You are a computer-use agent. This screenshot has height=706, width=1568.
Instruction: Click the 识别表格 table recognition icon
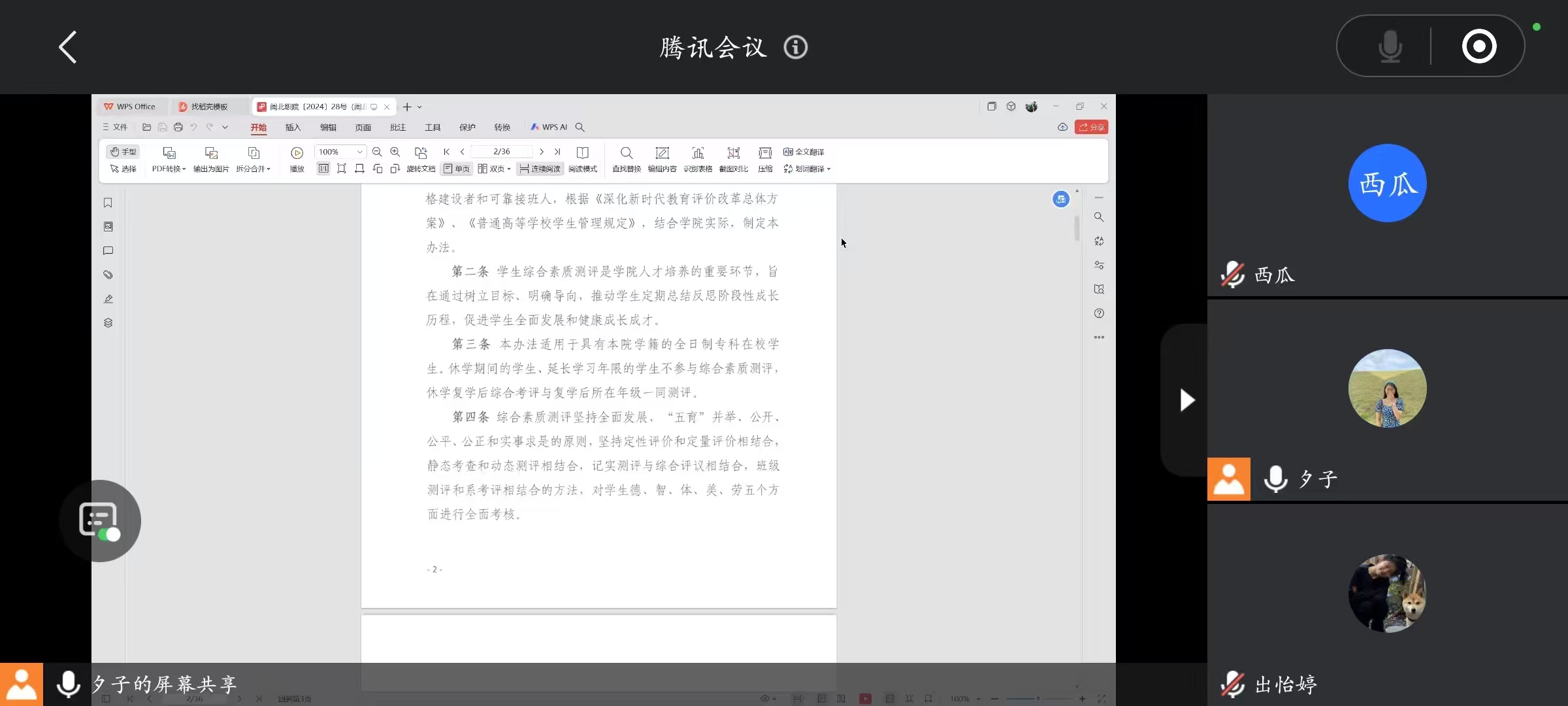click(x=697, y=160)
